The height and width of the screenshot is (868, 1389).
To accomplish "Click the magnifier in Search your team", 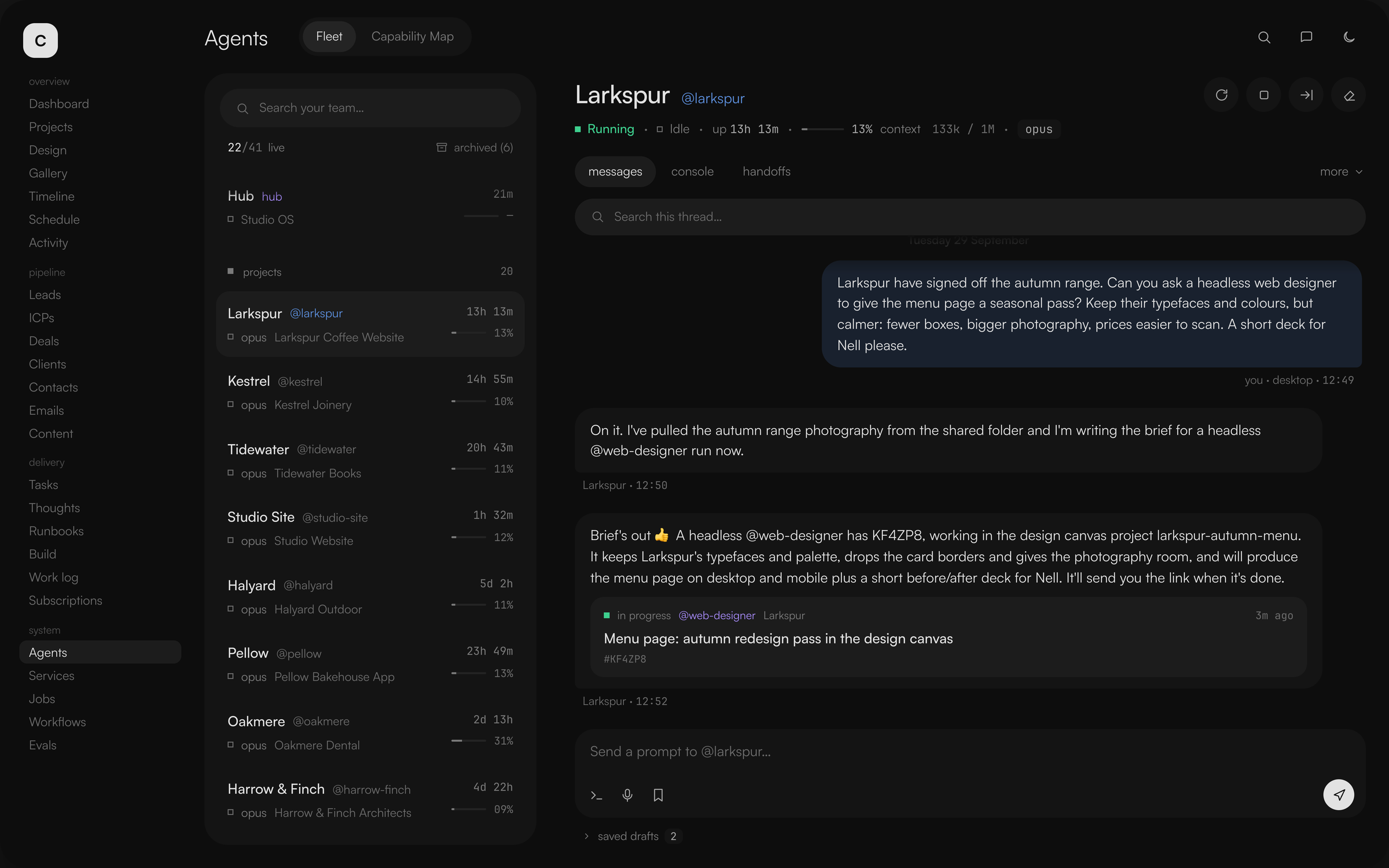I will [x=243, y=108].
